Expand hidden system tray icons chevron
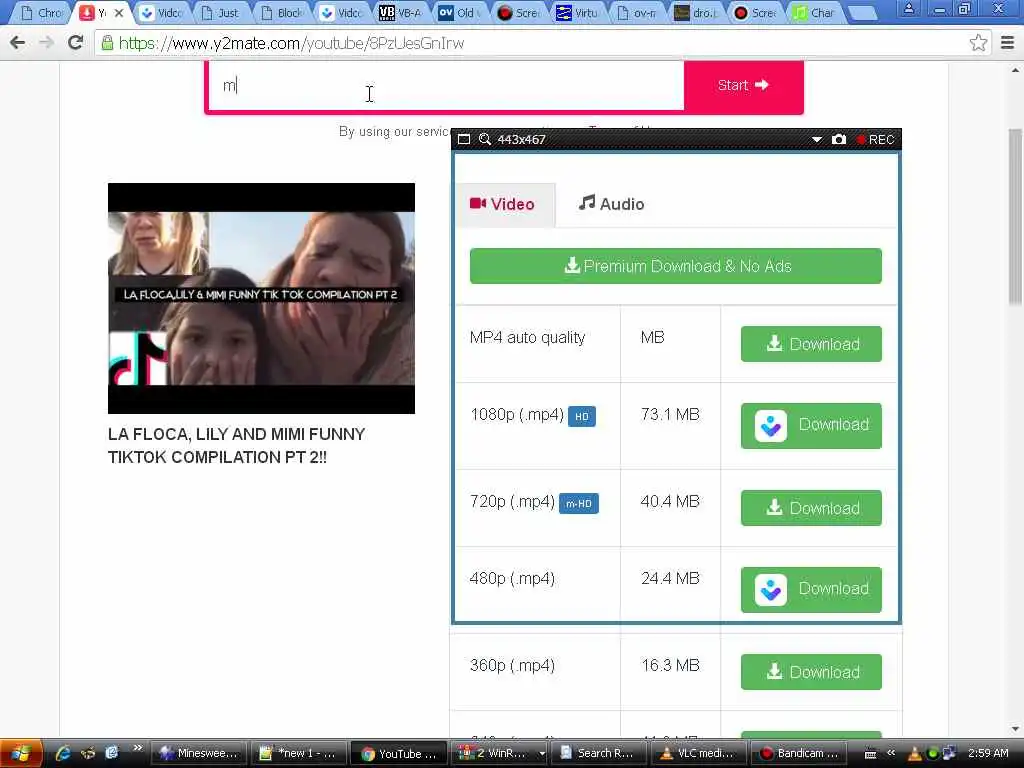The width and height of the screenshot is (1024, 768). tap(890, 753)
